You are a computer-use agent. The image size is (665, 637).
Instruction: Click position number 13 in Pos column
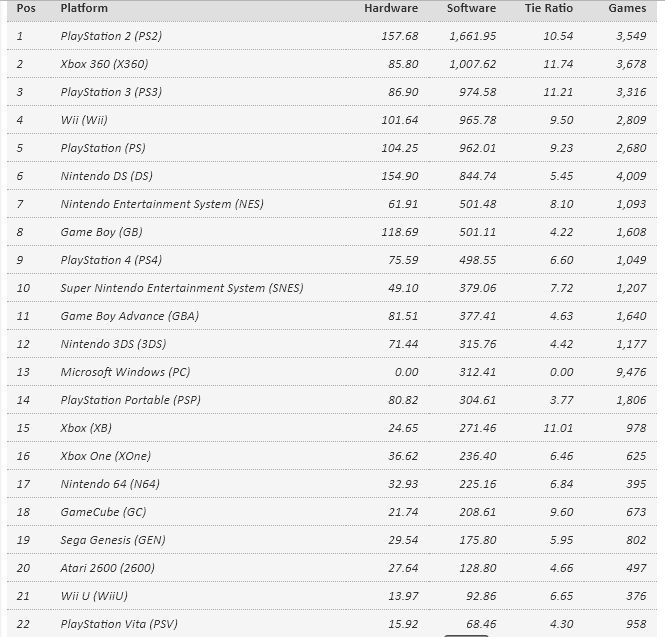tap(23, 372)
